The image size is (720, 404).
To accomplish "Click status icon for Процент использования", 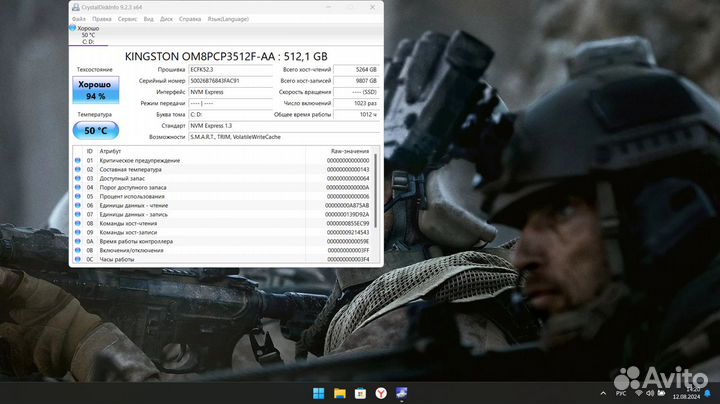I will click(x=78, y=196).
